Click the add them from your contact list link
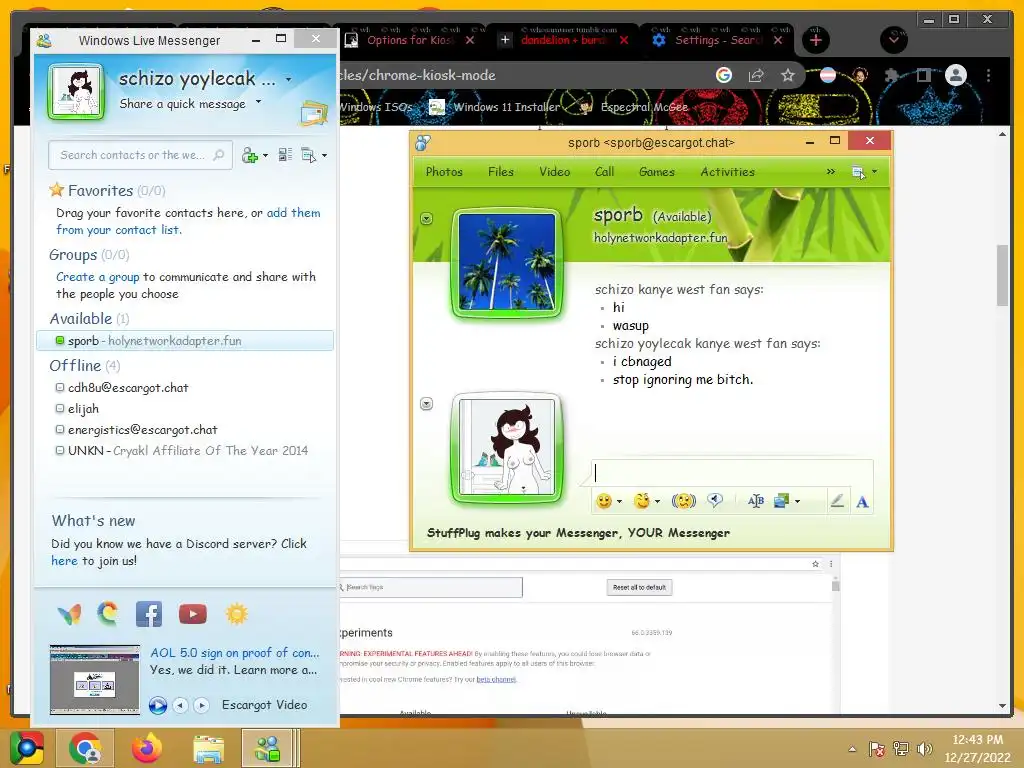The height and width of the screenshot is (768, 1024). [188, 221]
